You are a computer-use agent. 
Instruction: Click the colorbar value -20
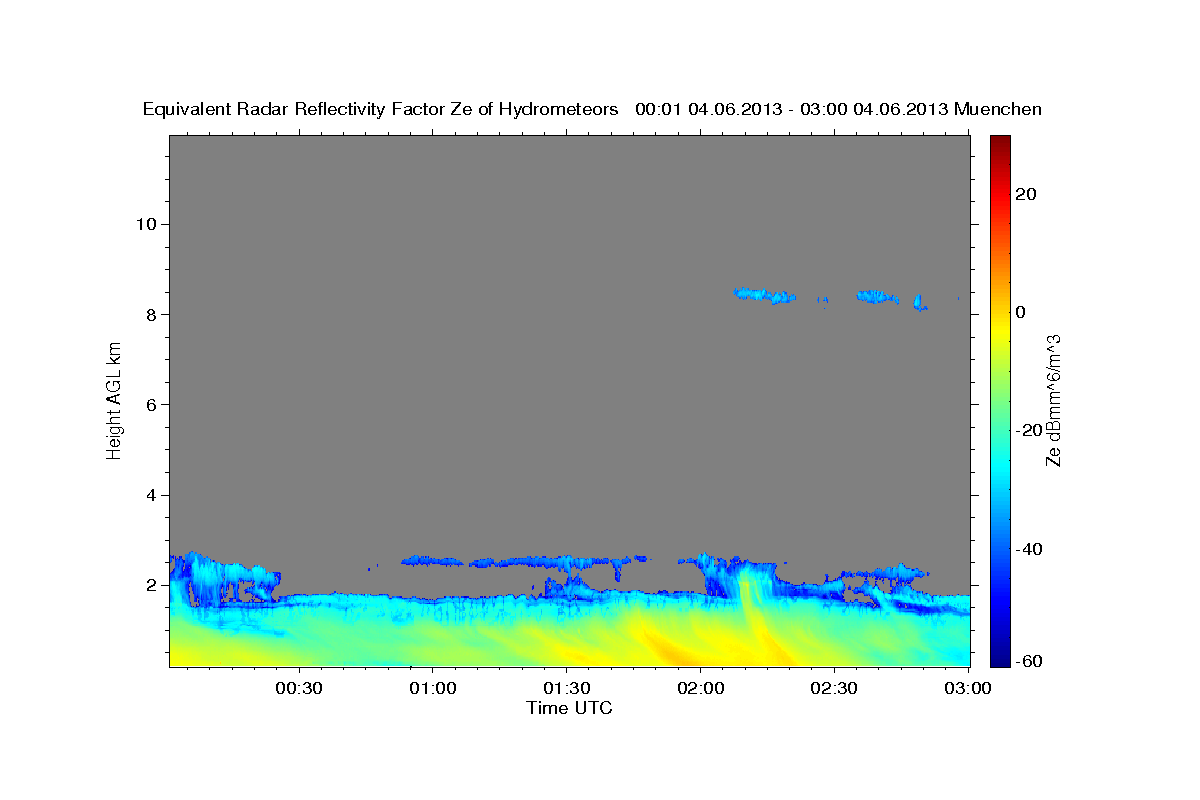coord(1029,430)
